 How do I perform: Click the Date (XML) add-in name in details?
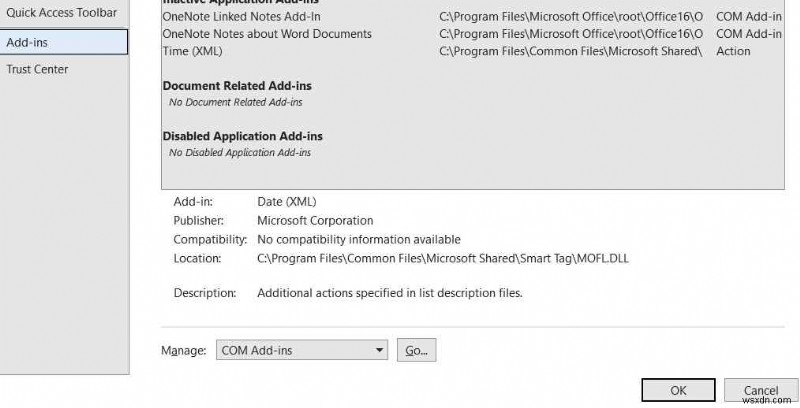click(287, 201)
